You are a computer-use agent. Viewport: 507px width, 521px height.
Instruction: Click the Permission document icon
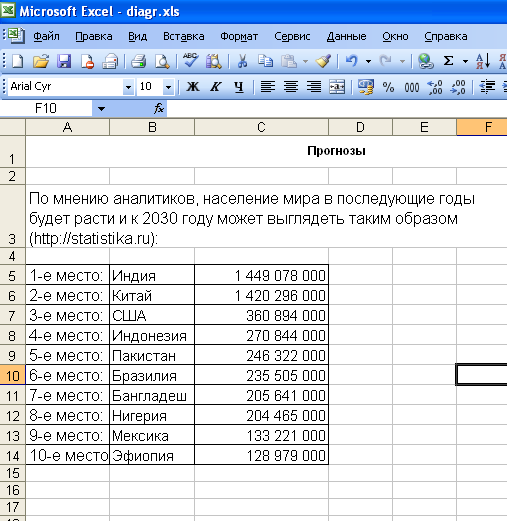tap(87, 61)
